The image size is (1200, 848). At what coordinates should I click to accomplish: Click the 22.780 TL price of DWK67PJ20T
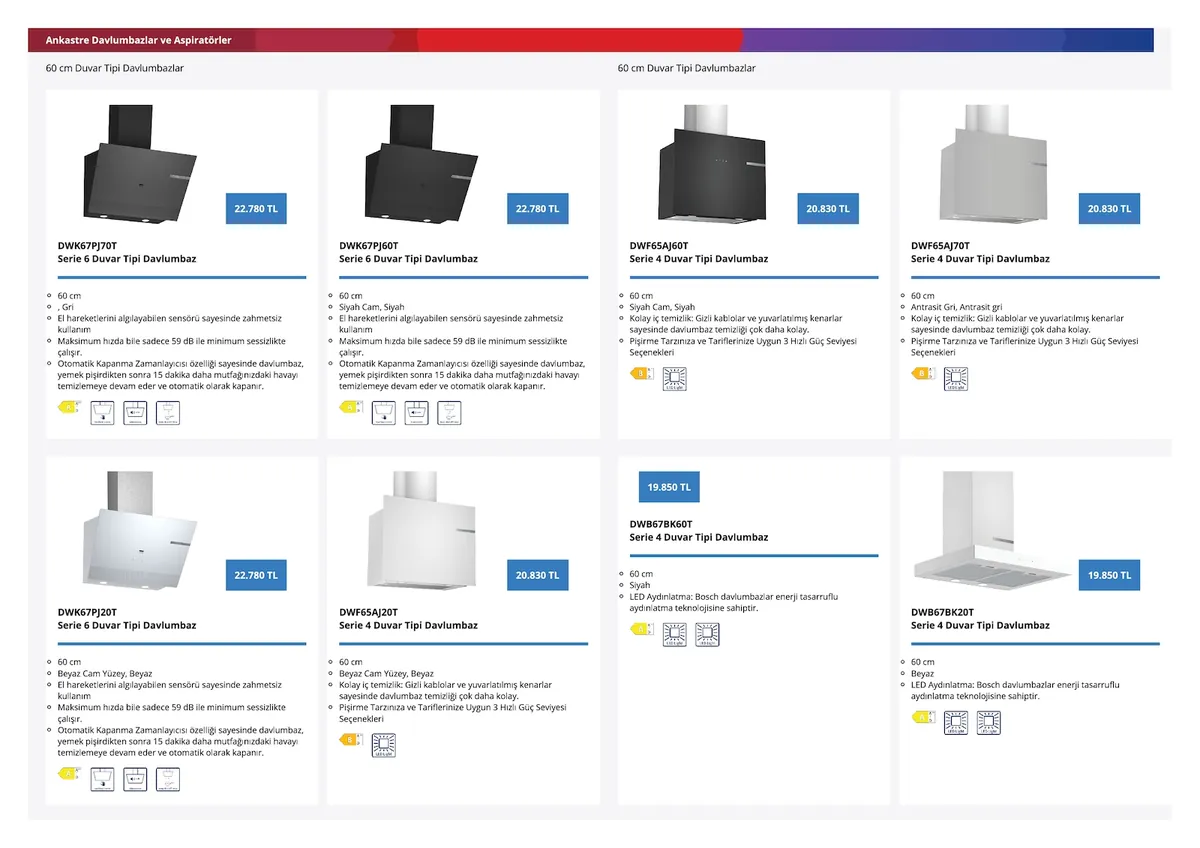pyautogui.click(x=256, y=576)
